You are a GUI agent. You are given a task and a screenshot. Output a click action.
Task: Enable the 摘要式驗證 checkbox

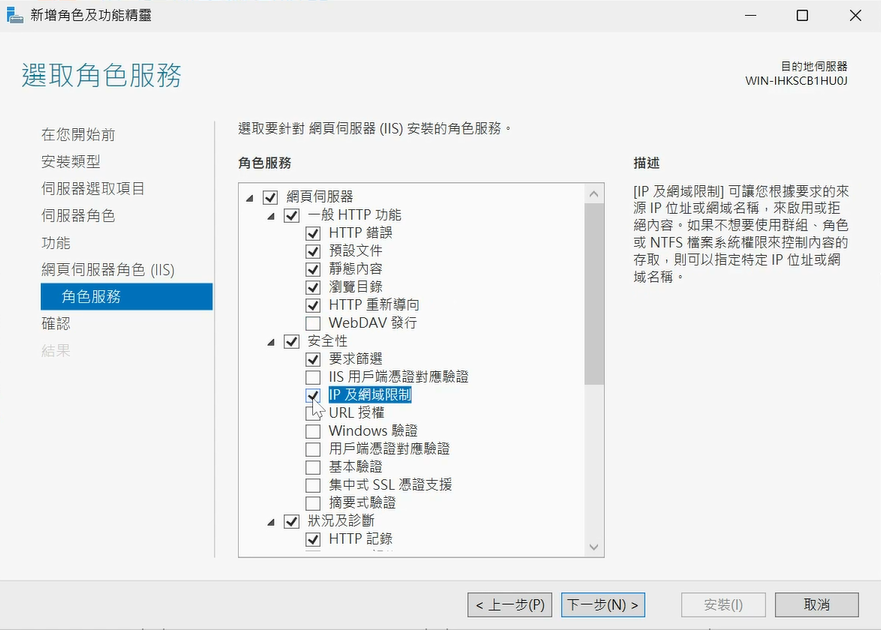[313, 503]
